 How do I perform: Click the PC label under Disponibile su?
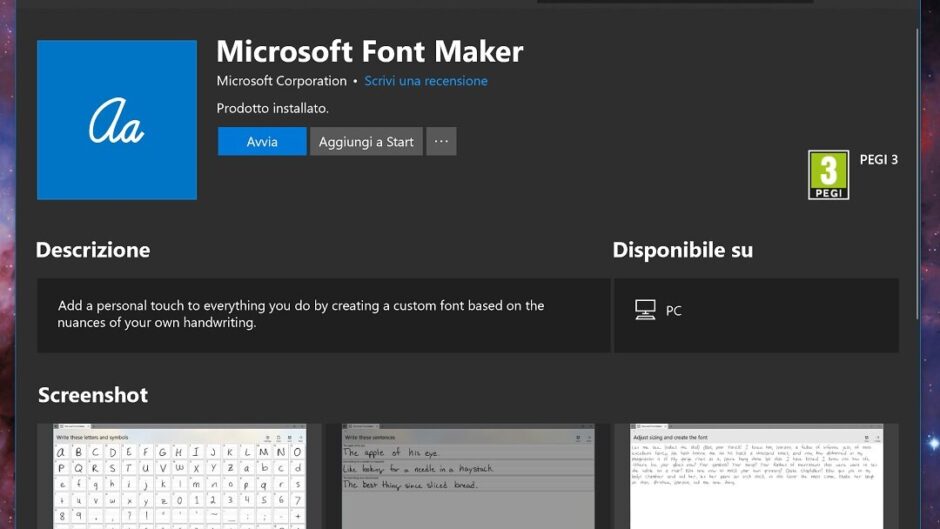coord(674,311)
